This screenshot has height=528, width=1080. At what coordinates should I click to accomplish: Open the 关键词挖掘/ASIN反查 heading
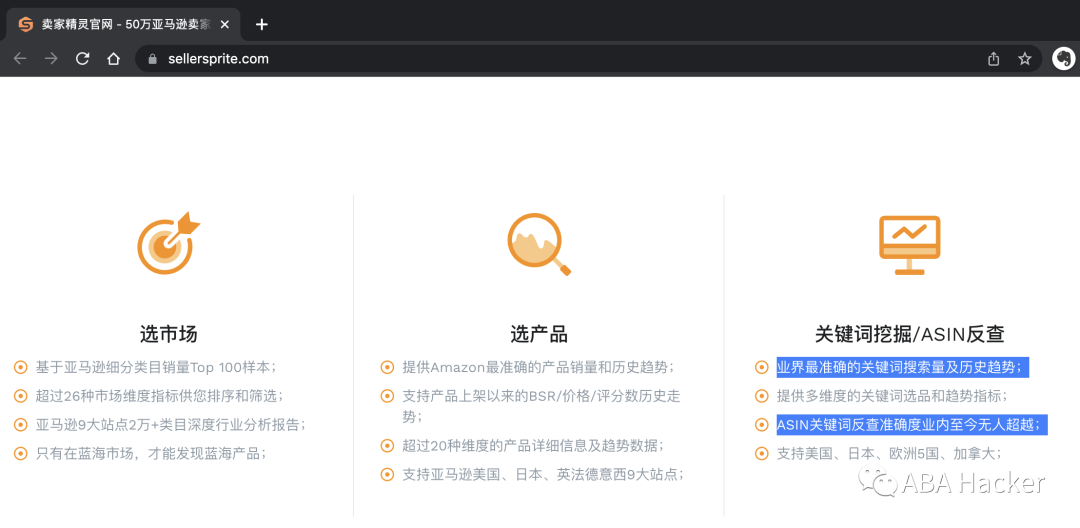click(910, 335)
